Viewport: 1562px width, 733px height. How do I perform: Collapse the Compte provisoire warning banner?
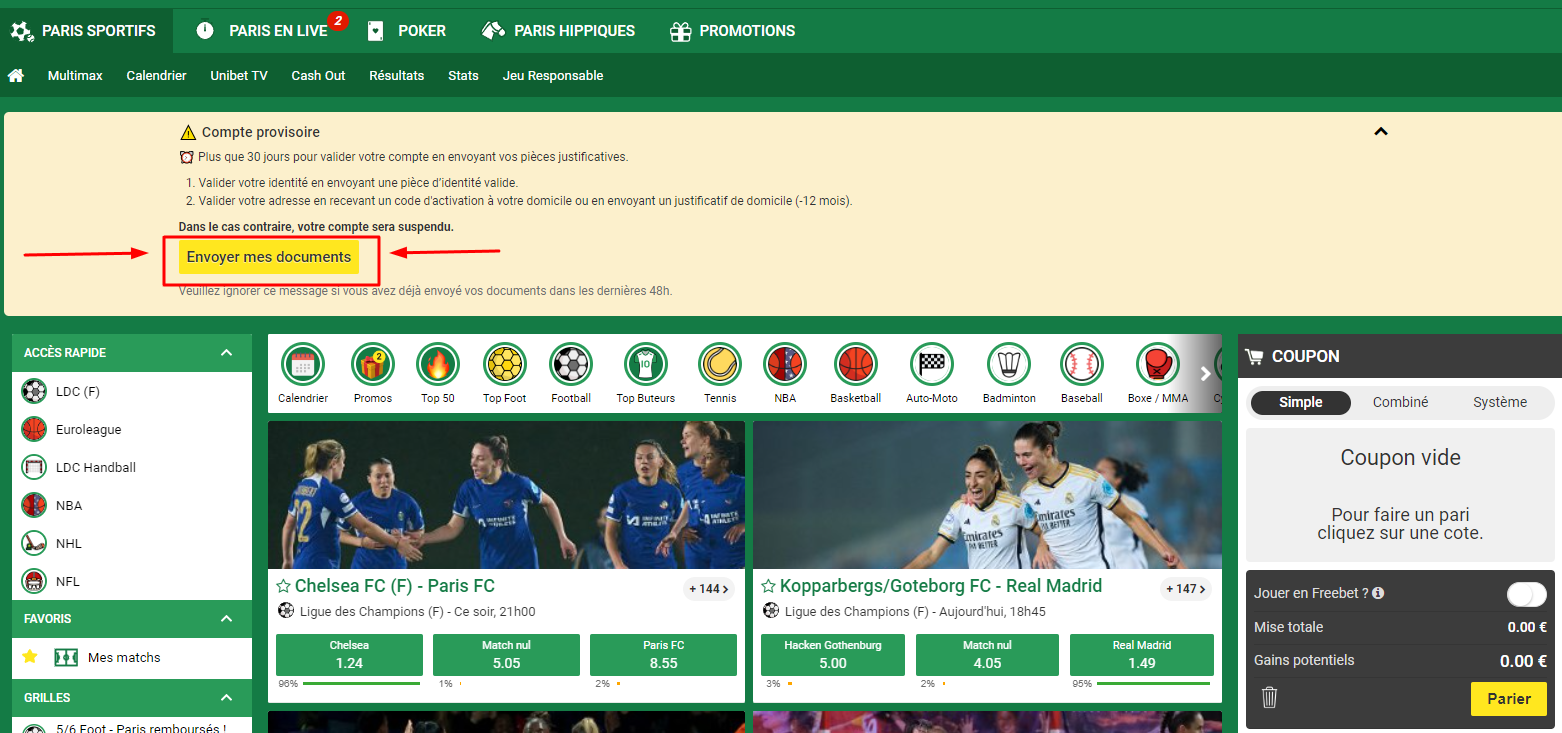pos(1382,131)
